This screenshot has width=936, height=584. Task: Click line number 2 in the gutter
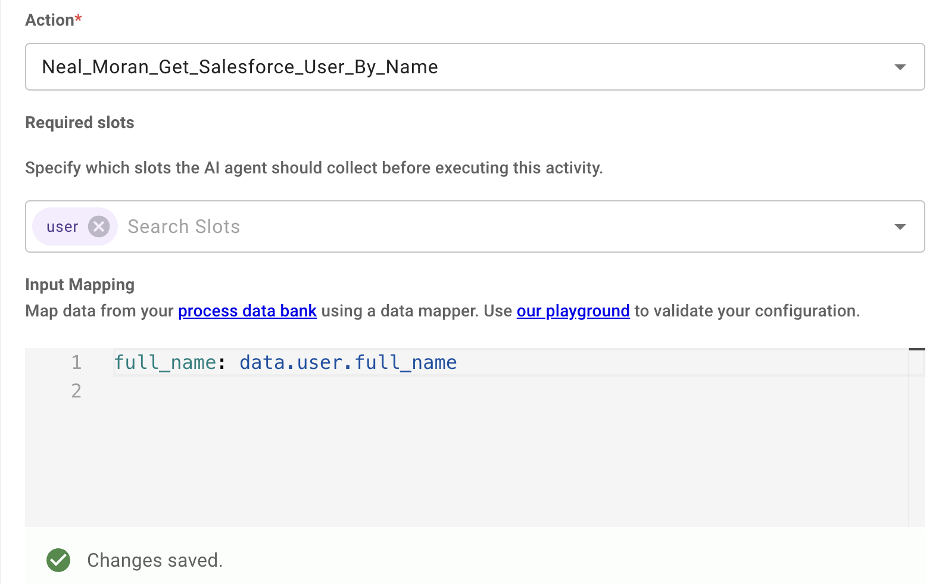point(76,391)
